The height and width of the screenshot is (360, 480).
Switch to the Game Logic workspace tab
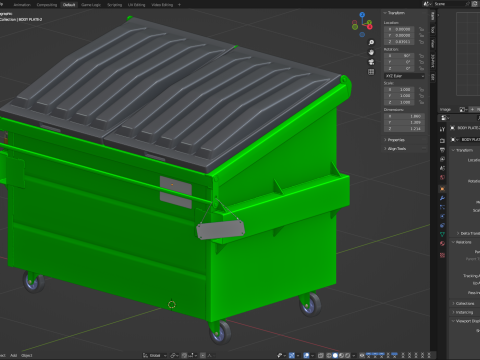click(91, 5)
